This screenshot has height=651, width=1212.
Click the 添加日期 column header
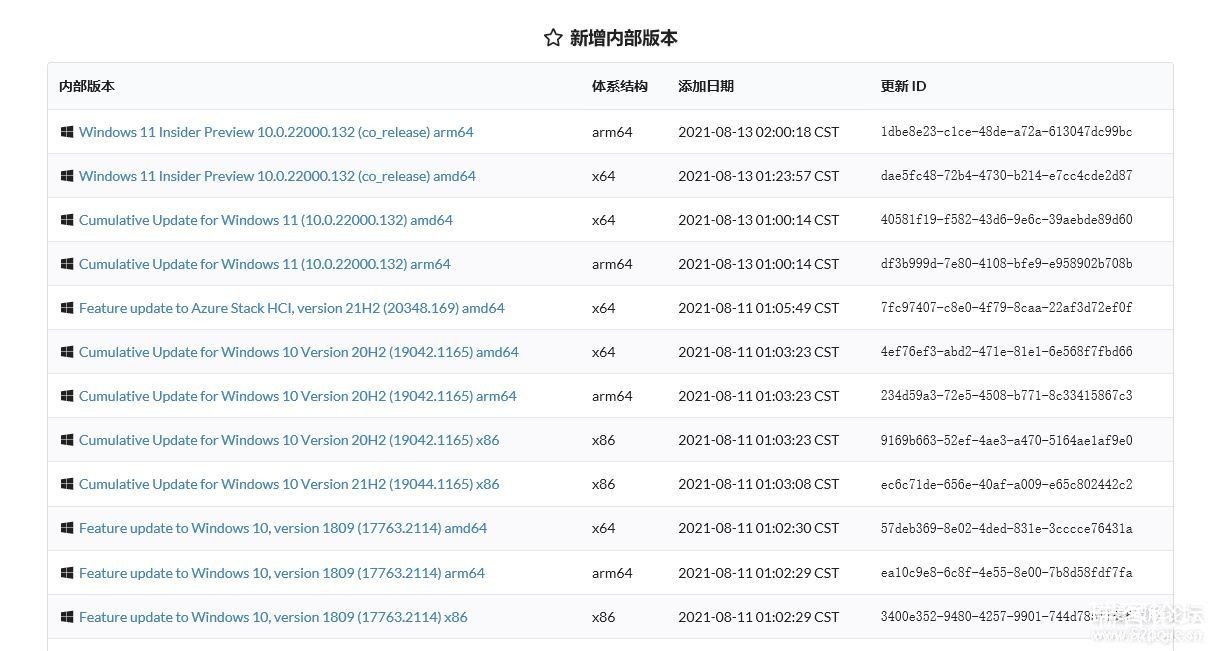pos(706,86)
